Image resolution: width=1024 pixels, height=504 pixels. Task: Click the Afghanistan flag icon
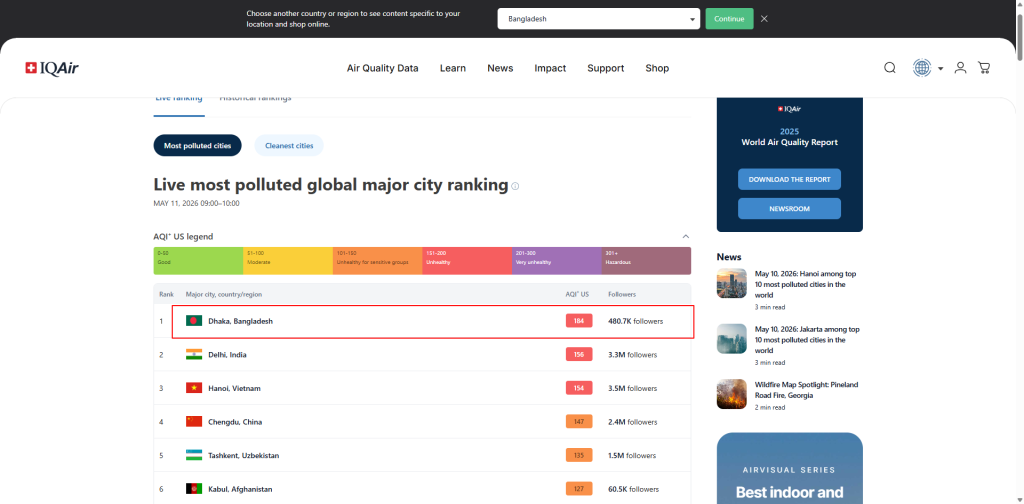(x=194, y=489)
